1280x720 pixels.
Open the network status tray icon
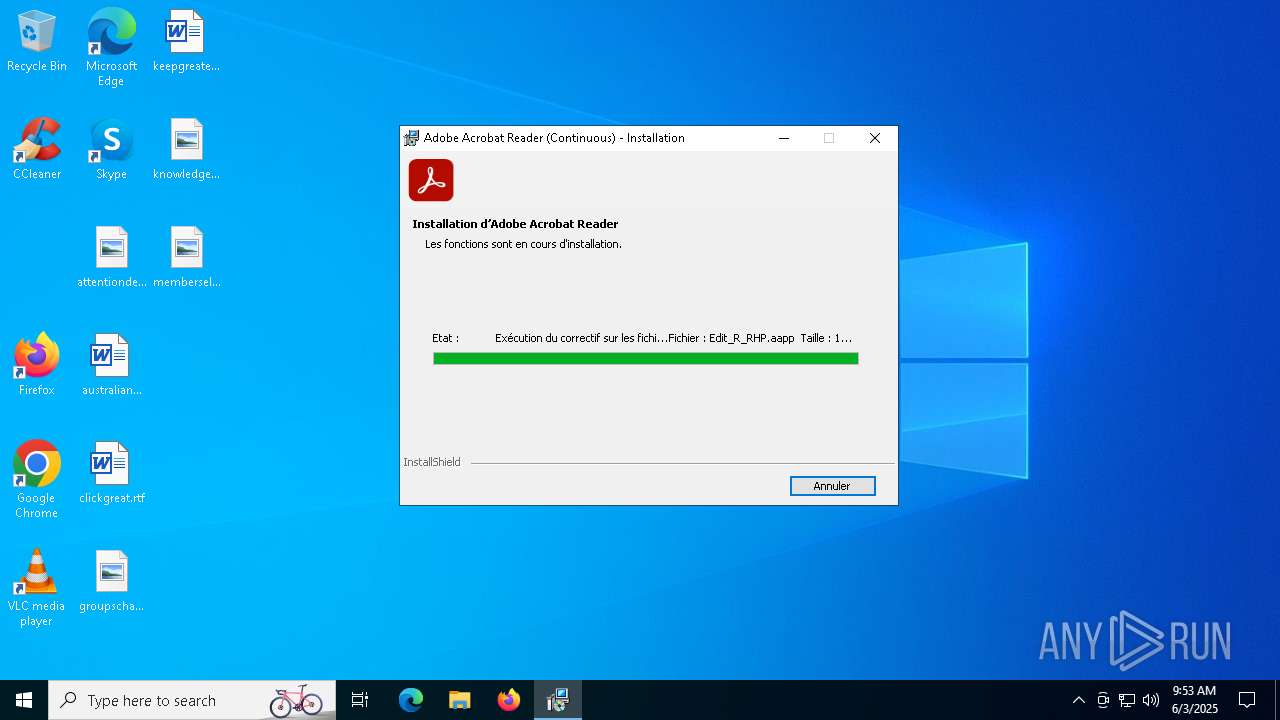tap(1127, 700)
